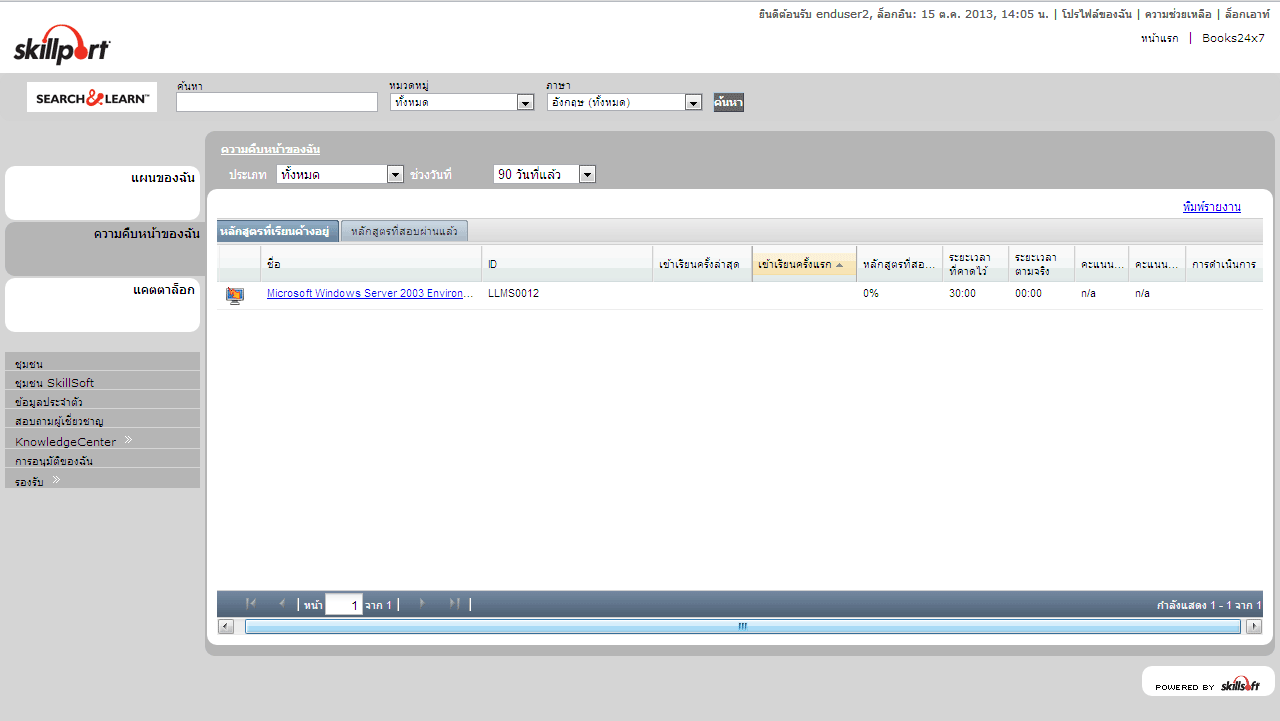The image size is (1280, 721).
Task: Expand the KnowledgeCenter chevron arrows
Action: (128, 440)
